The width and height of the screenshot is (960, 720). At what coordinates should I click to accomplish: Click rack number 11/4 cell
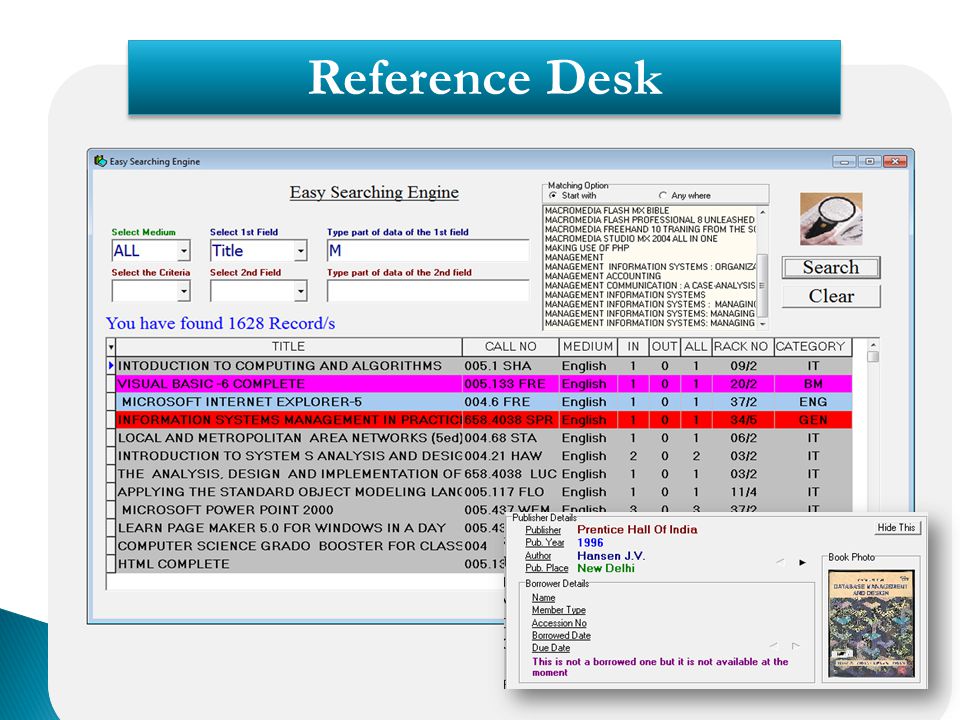[743, 492]
